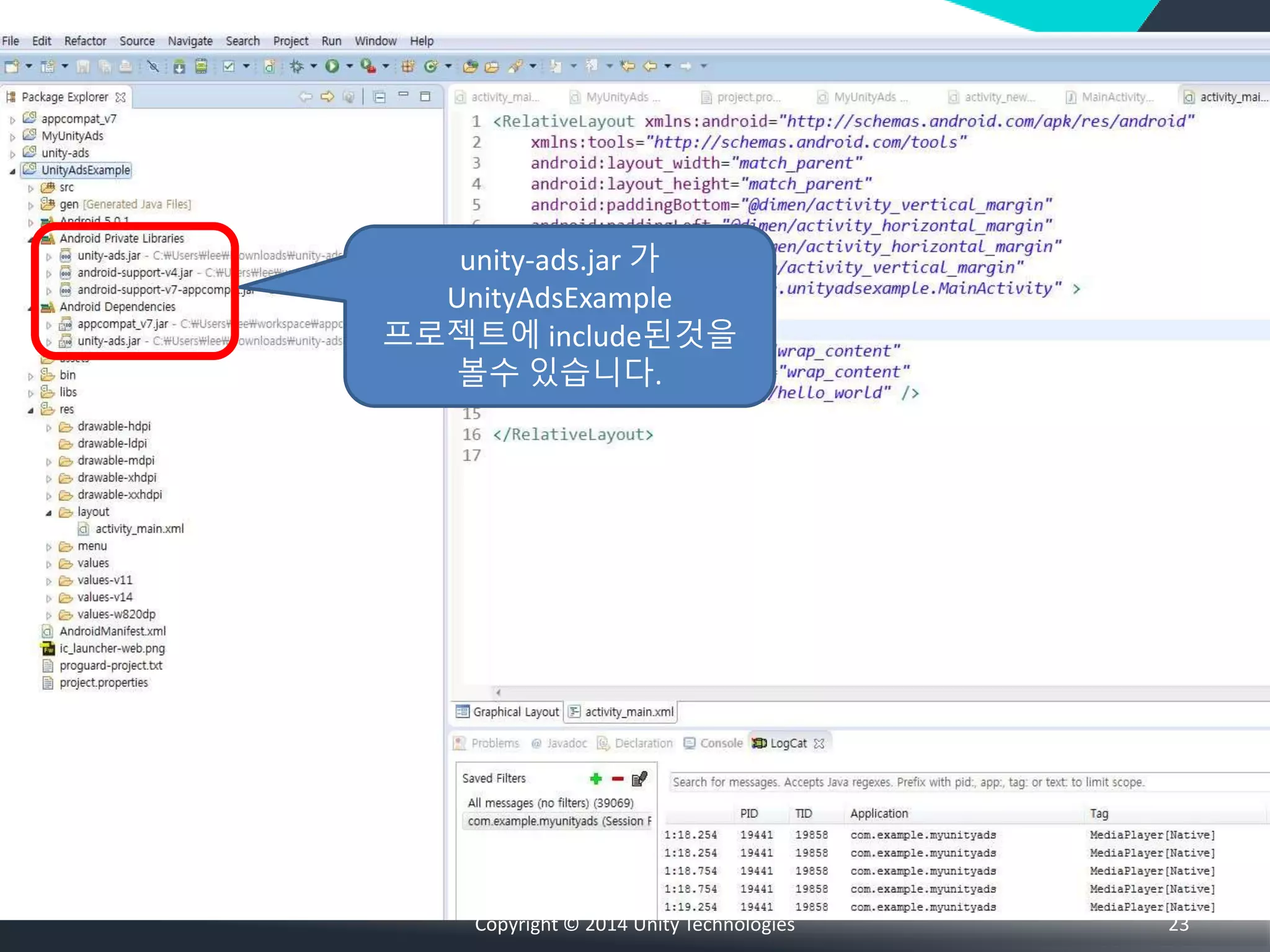1270x952 pixels.
Task: Click Package Explorer back arrow icon
Action: coord(306,97)
